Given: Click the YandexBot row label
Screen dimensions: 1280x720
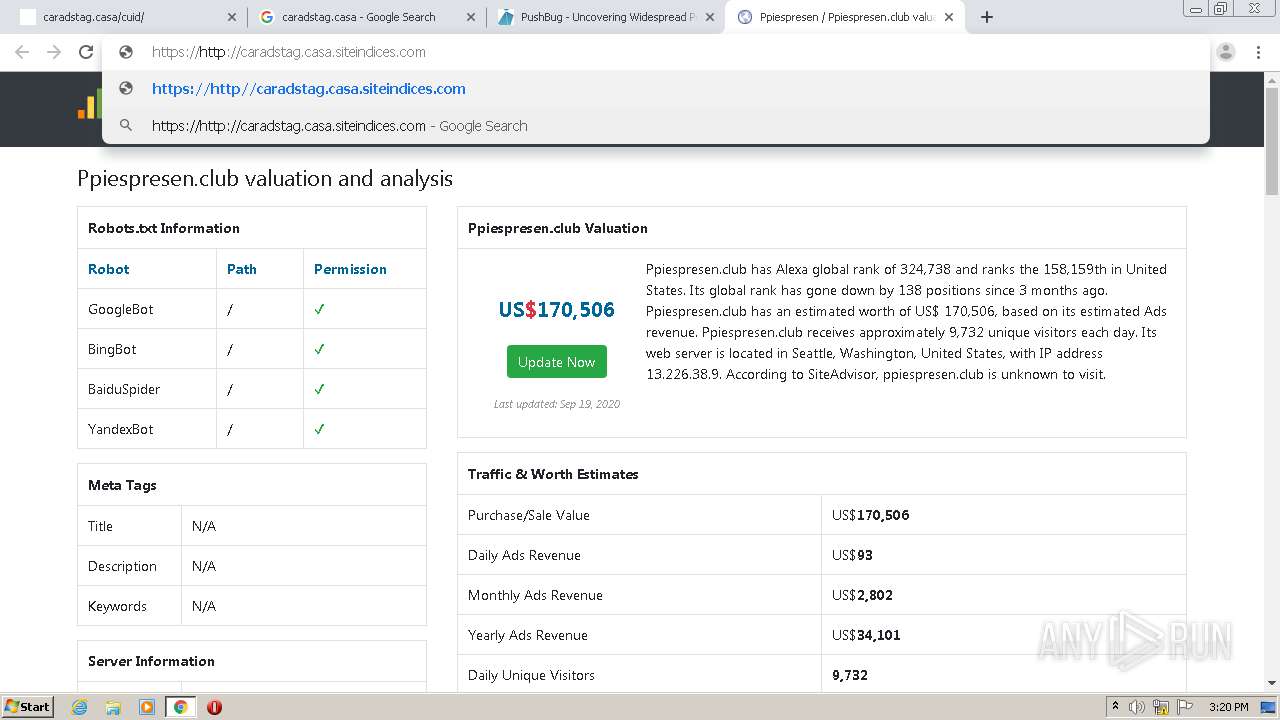Looking at the screenshot, I should tap(121, 429).
